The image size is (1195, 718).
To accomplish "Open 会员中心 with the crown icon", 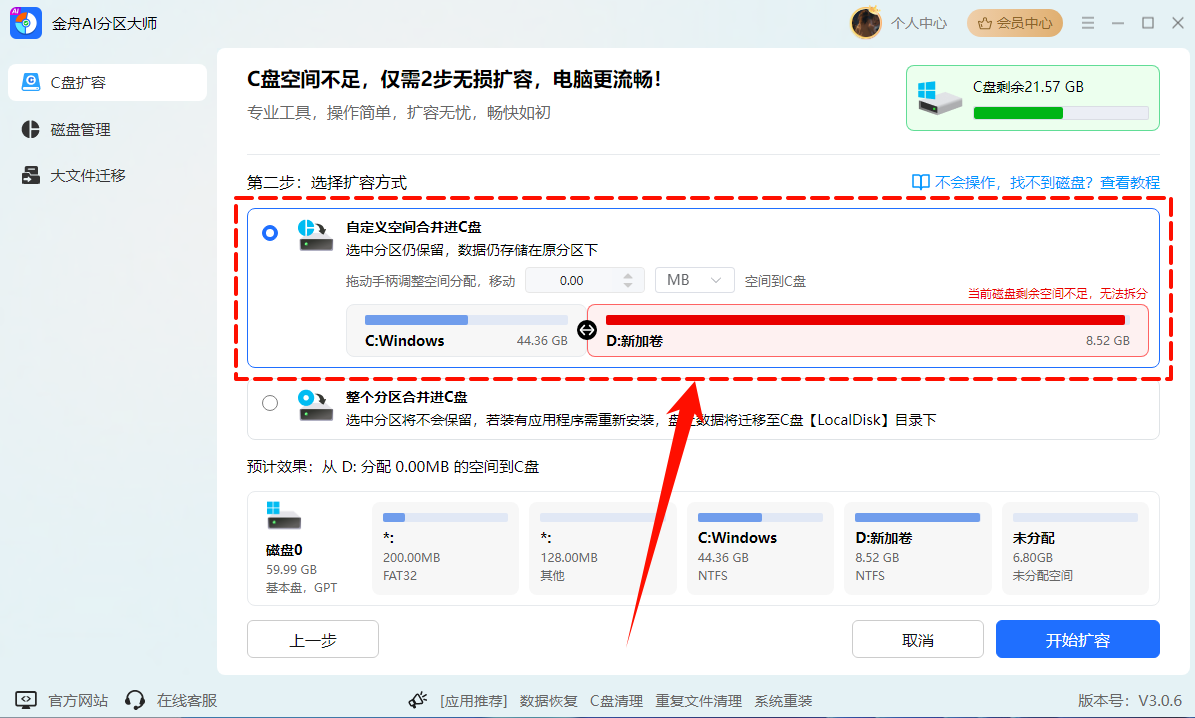I will (x=1014, y=22).
